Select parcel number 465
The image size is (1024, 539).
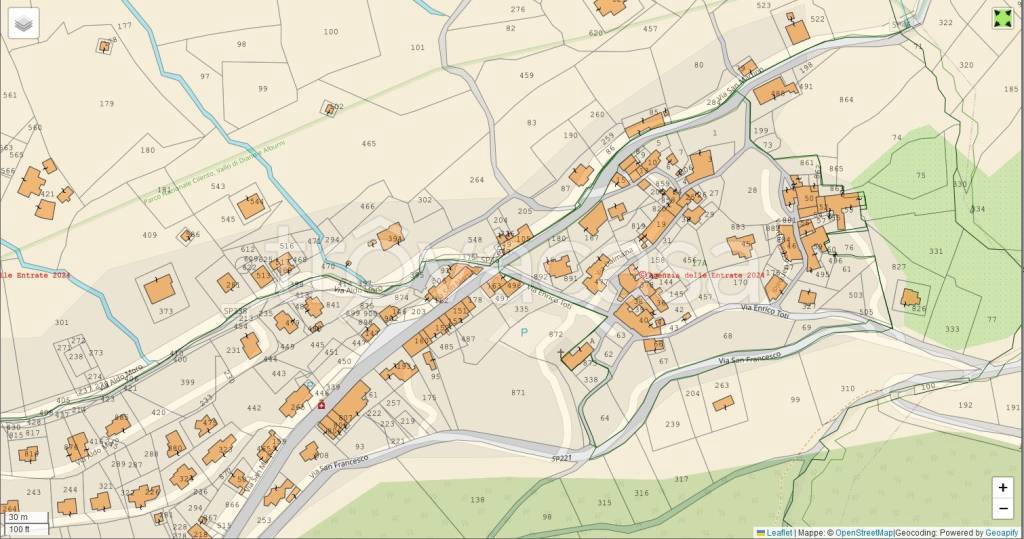tap(368, 143)
